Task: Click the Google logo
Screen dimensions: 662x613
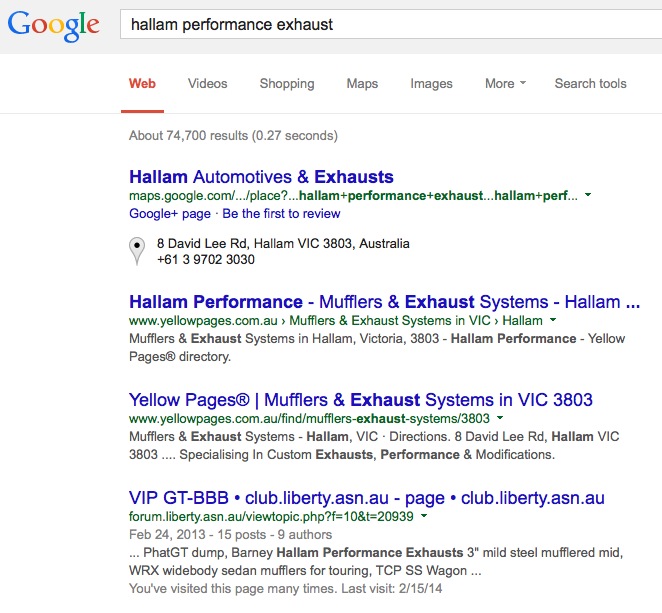Action: [x=54, y=25]
